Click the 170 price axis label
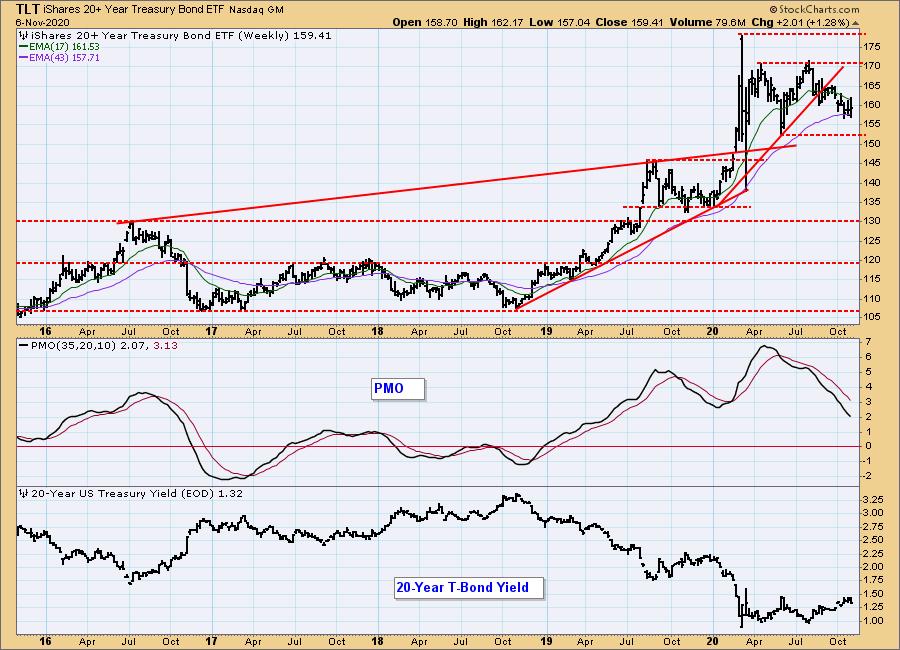 pyautogui.click(x=872, y=66)
